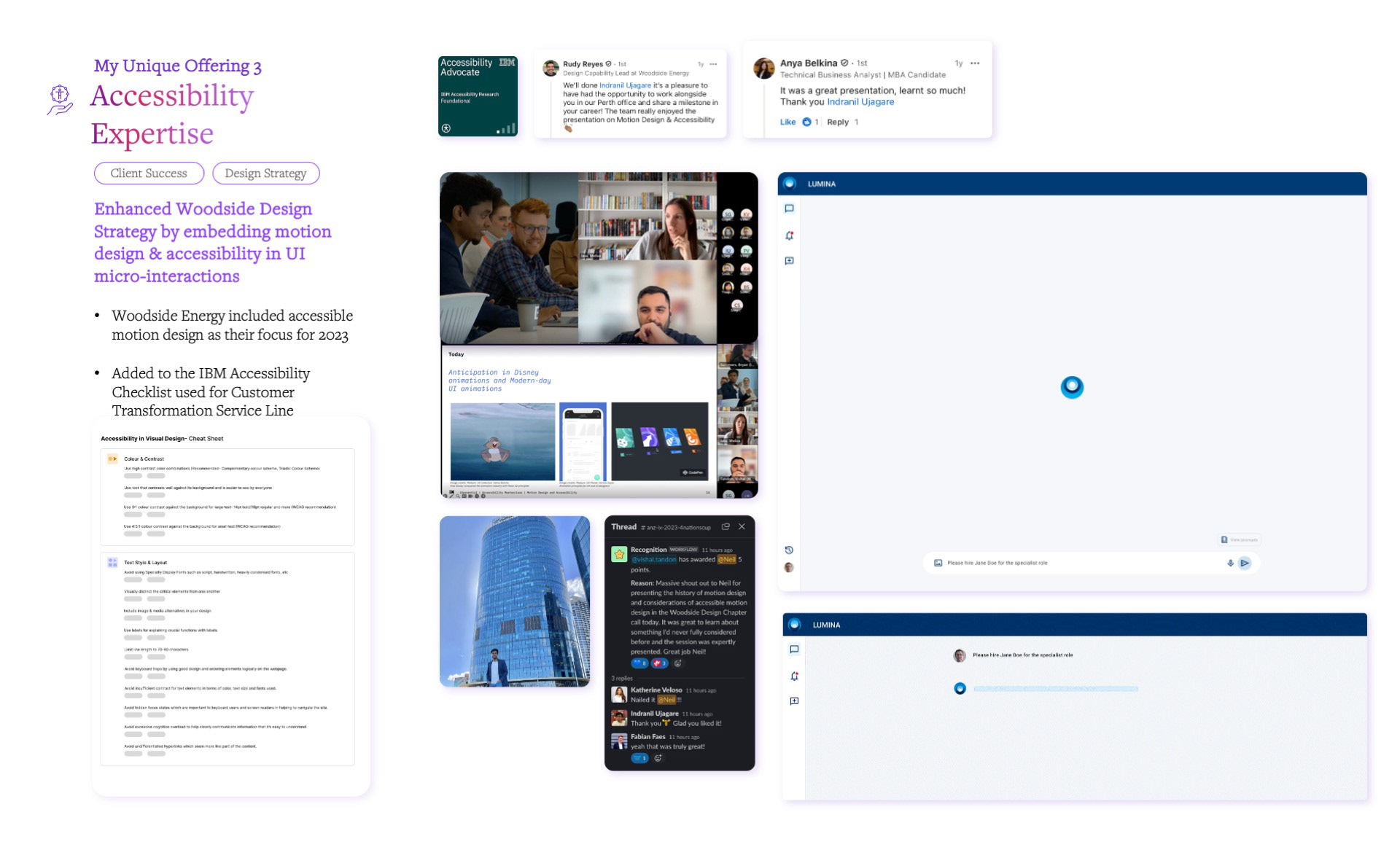Click the microphone icon in Lumina prompt bar
Viewport: 1400px width, 866px height.
click(x=1230, y=563)
